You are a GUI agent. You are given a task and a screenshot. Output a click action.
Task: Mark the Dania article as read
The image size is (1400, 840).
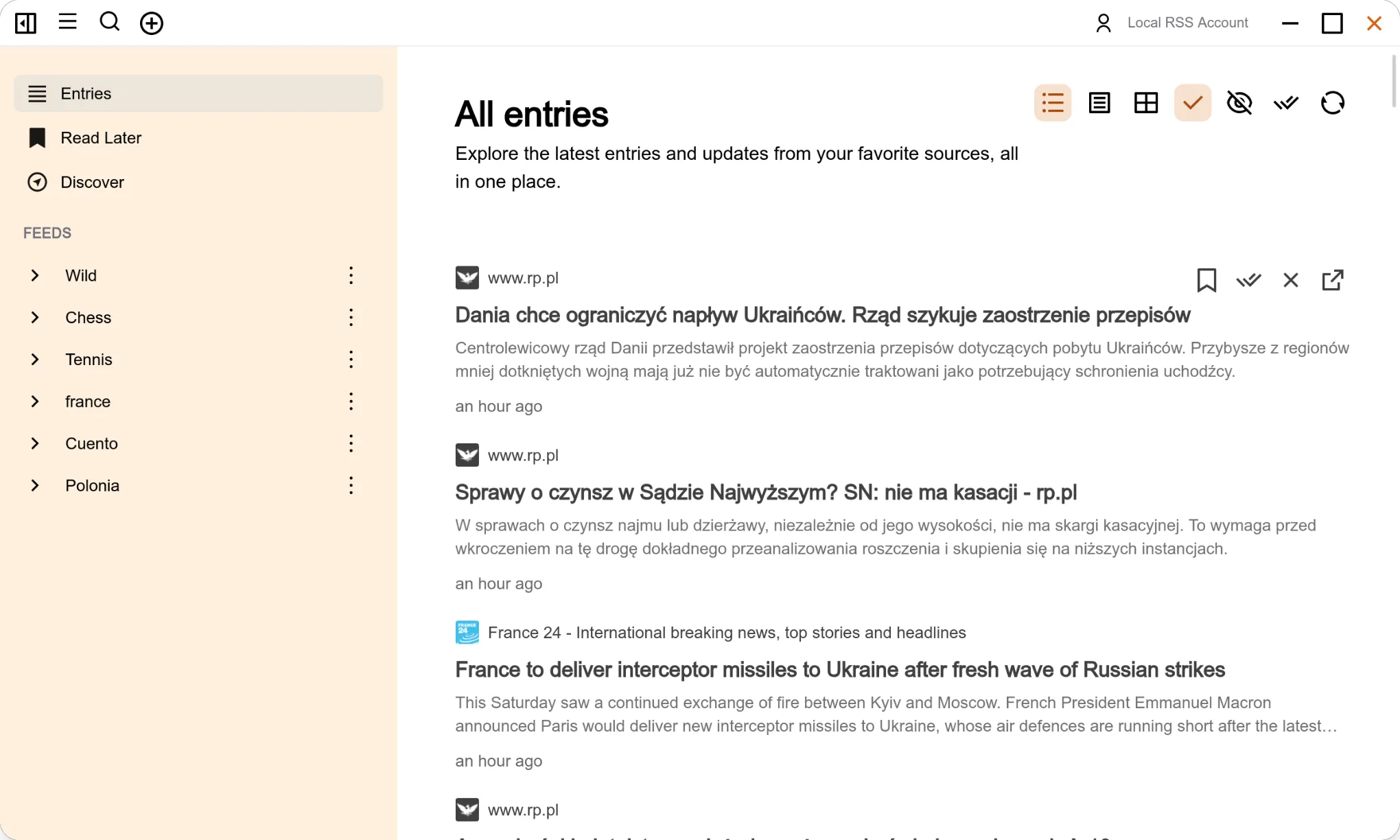coord(1248,280)
